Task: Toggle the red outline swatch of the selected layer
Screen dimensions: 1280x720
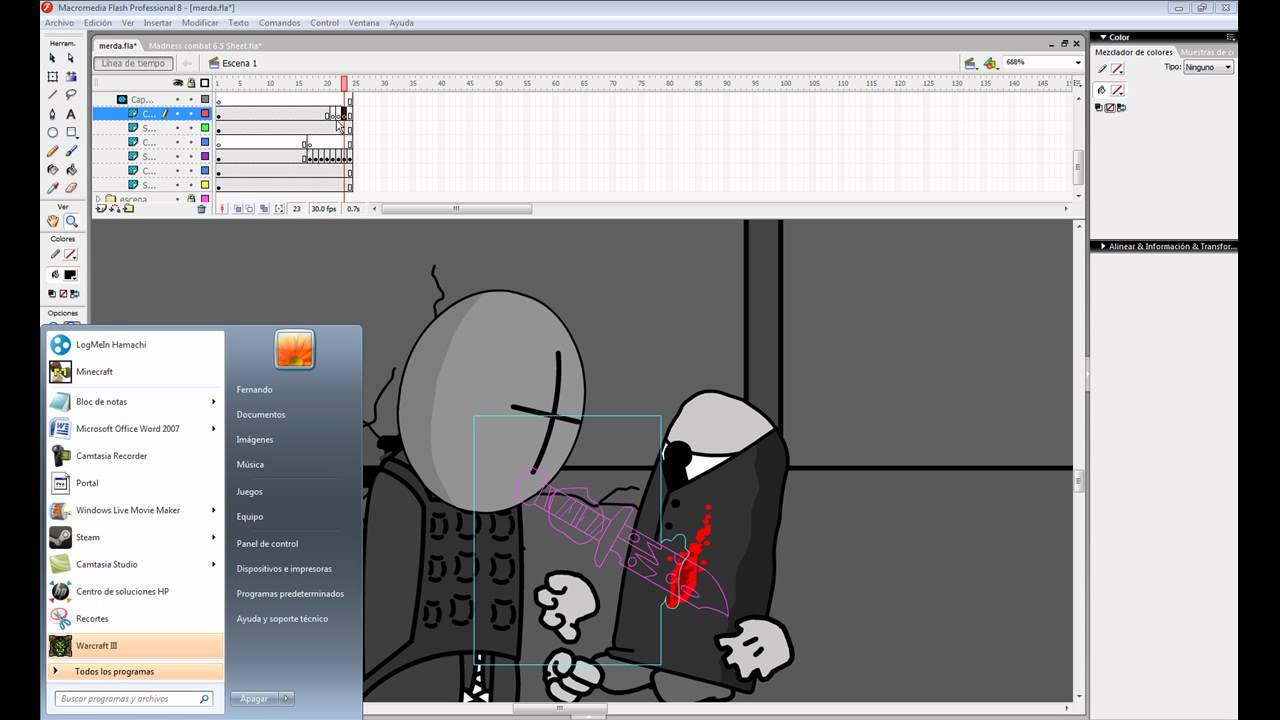Action: click(x=205, y=114)
